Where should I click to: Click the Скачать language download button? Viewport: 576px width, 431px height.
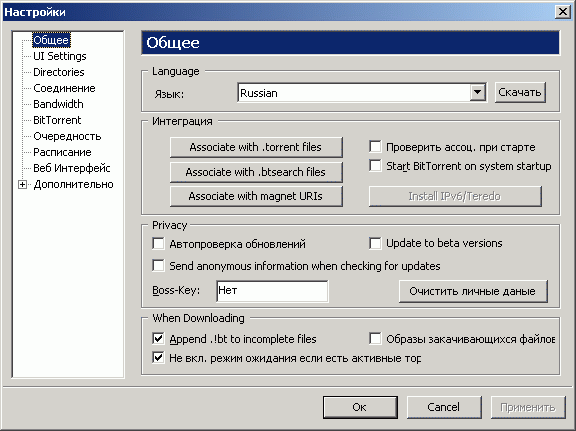[x=520, y=92]
